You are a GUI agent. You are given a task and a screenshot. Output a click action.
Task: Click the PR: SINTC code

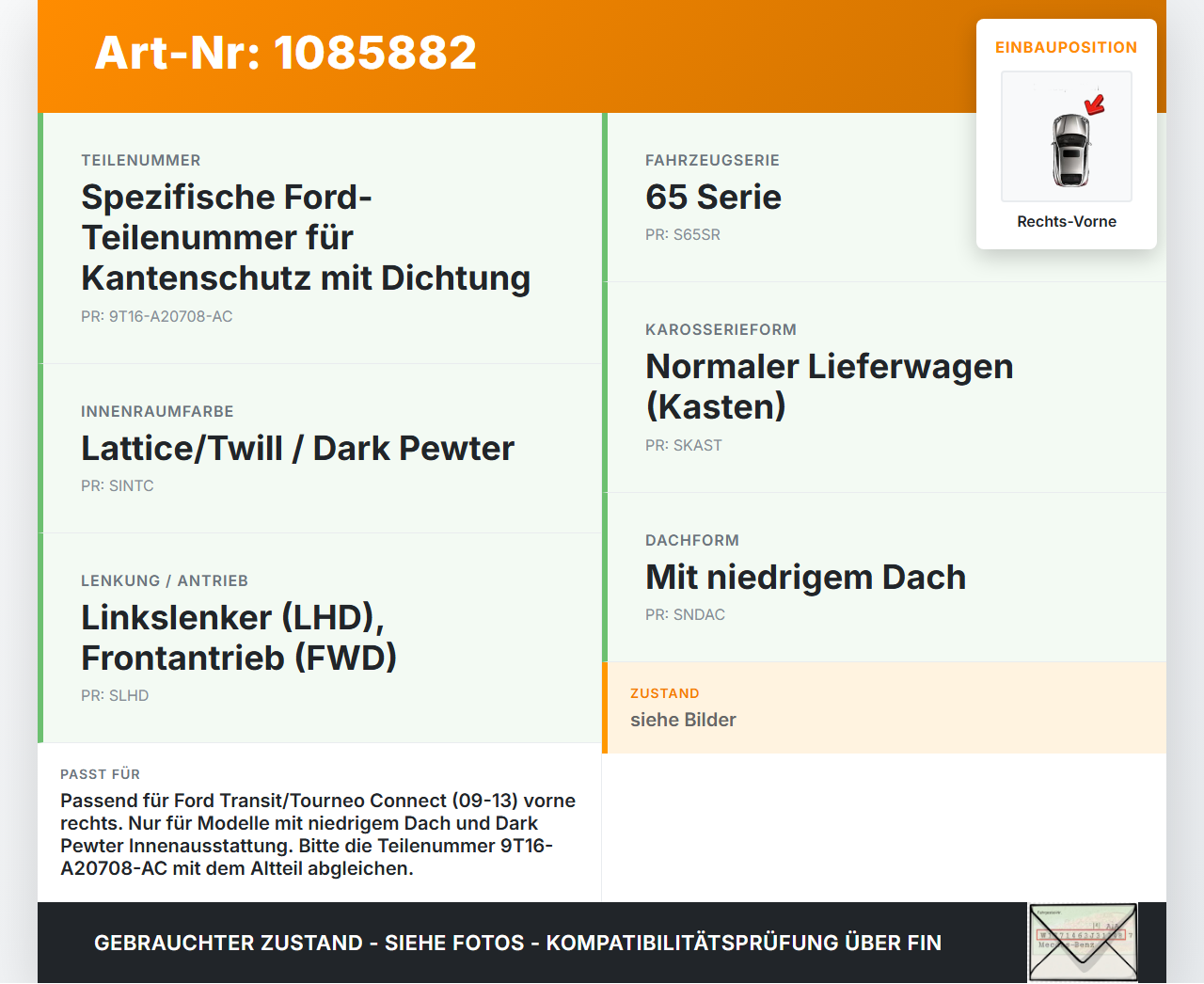(118, 486)
